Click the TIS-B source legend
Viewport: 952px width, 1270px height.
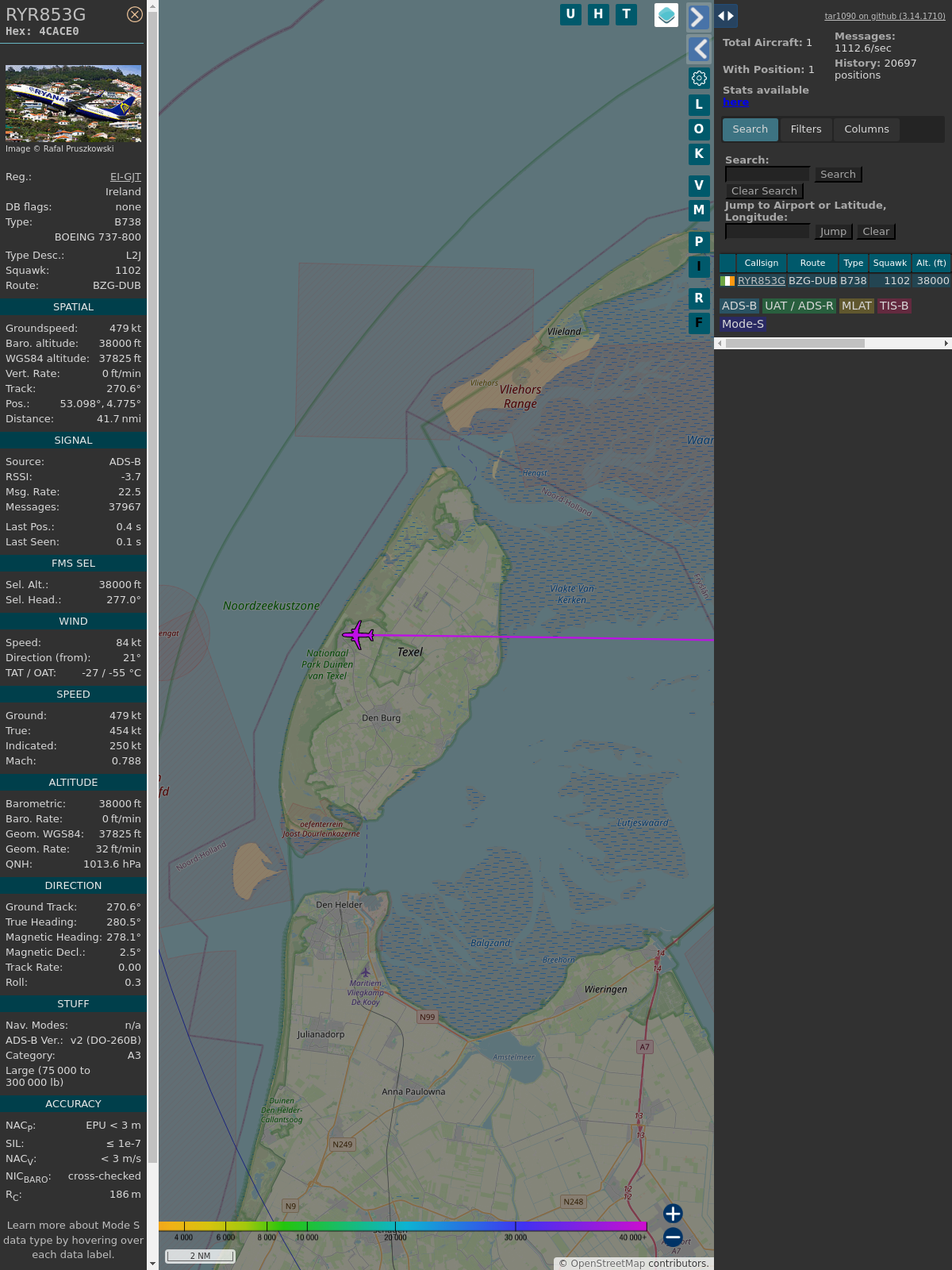893,306
